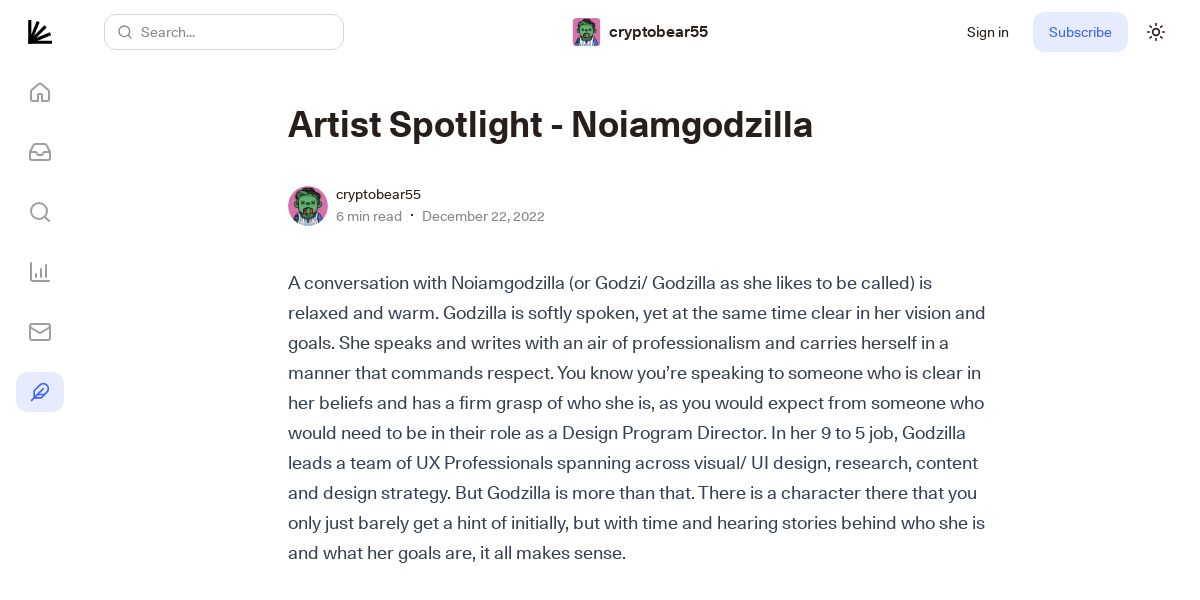Click the article title Artist Spotlight - Noiamgodzilla

click(x=550, y=125)
